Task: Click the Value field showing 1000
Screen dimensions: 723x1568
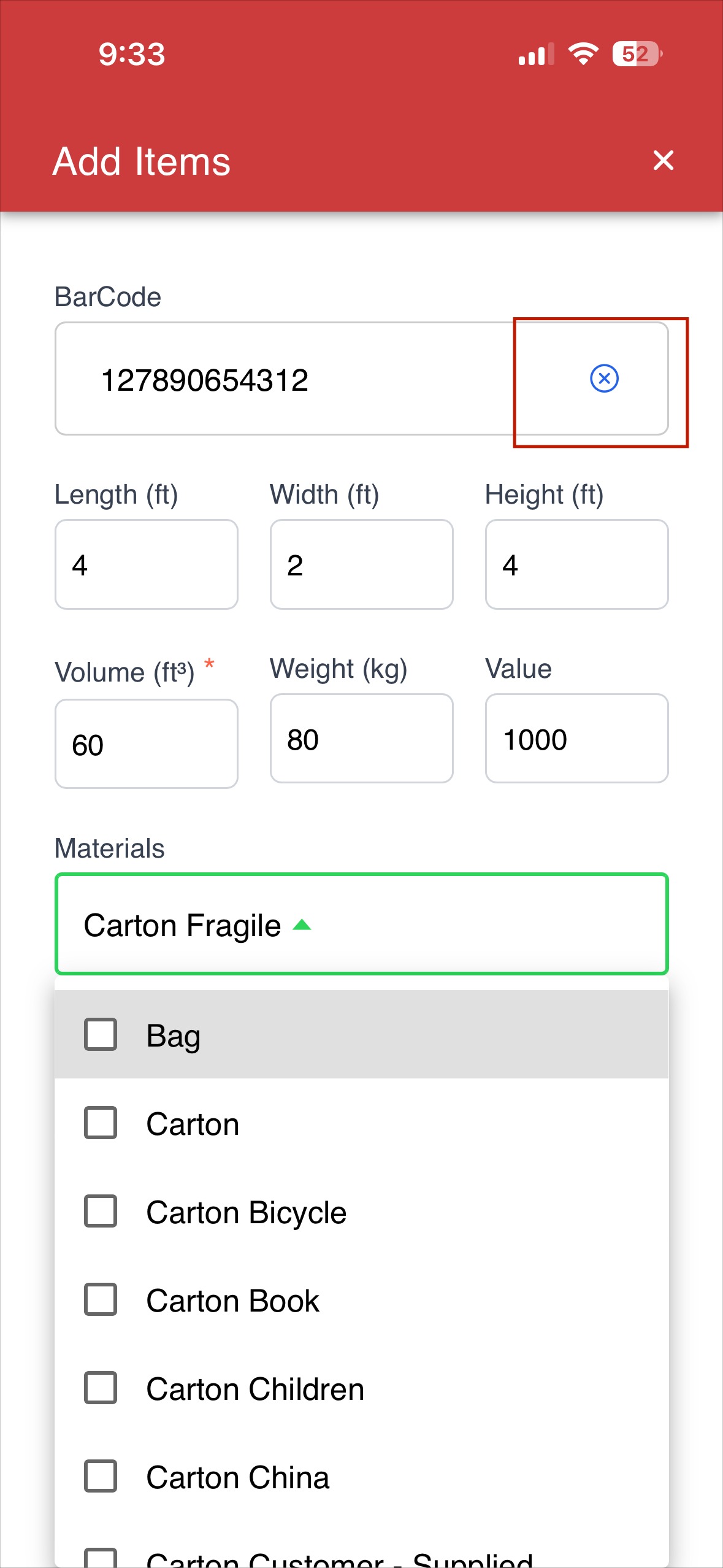Action: pyautogui.click(x=576, y=739)
